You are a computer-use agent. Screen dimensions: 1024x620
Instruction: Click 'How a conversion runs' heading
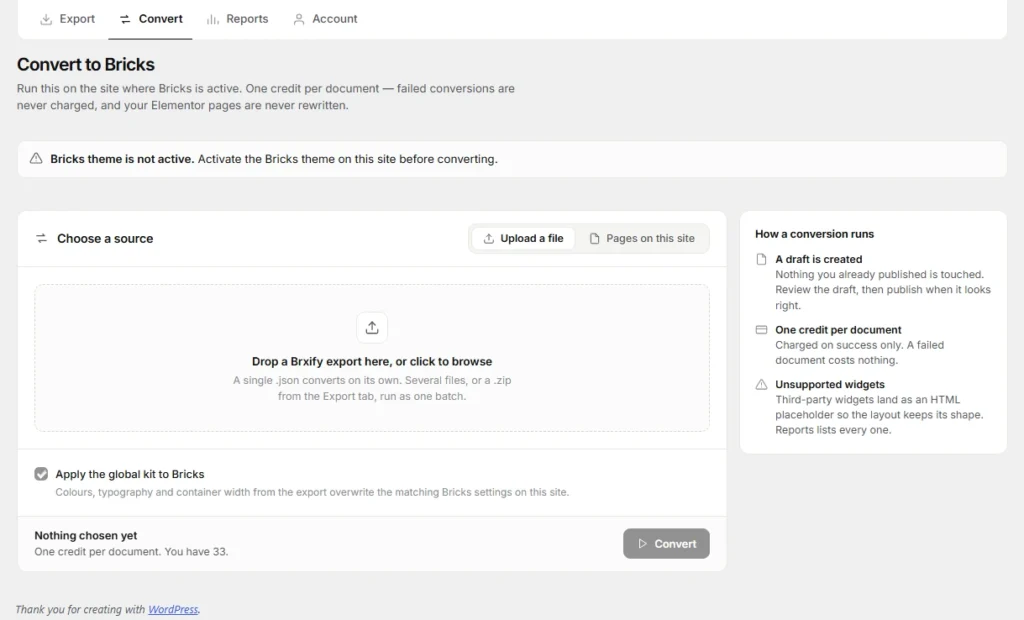(814, 234)
